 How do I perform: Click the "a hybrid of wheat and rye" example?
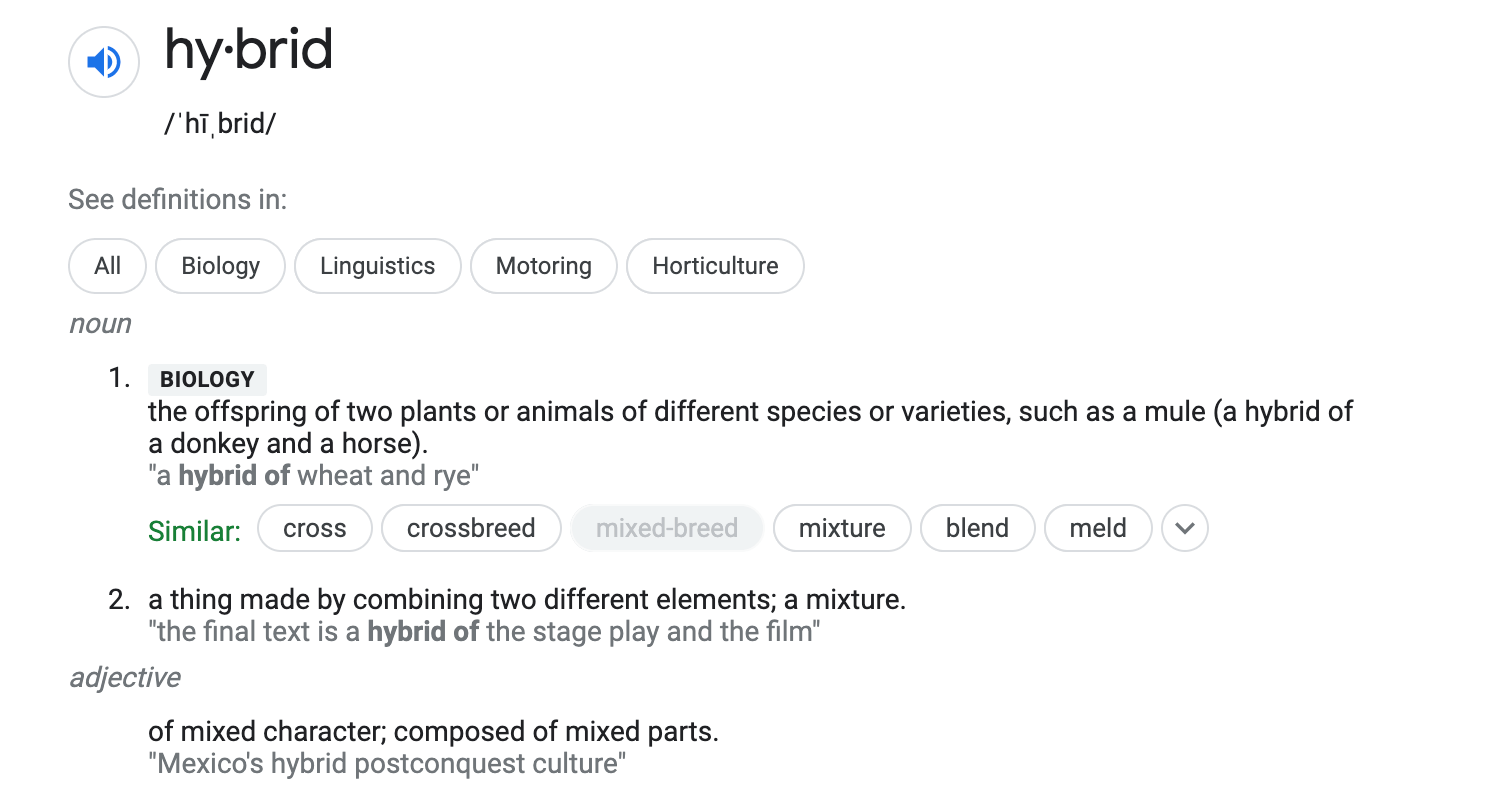(313, 476)
